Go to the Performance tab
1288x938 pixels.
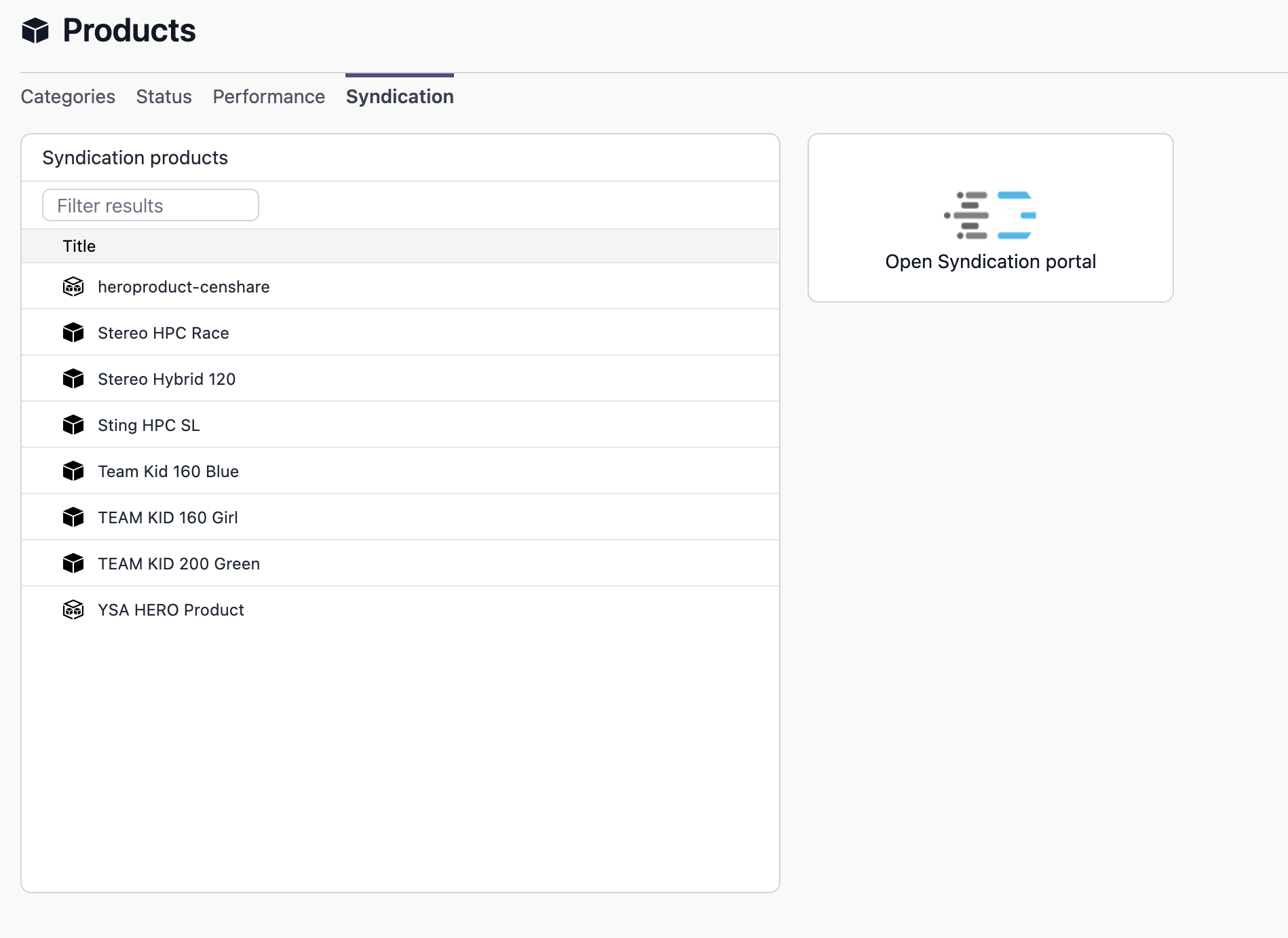click(x=269, y=96)
